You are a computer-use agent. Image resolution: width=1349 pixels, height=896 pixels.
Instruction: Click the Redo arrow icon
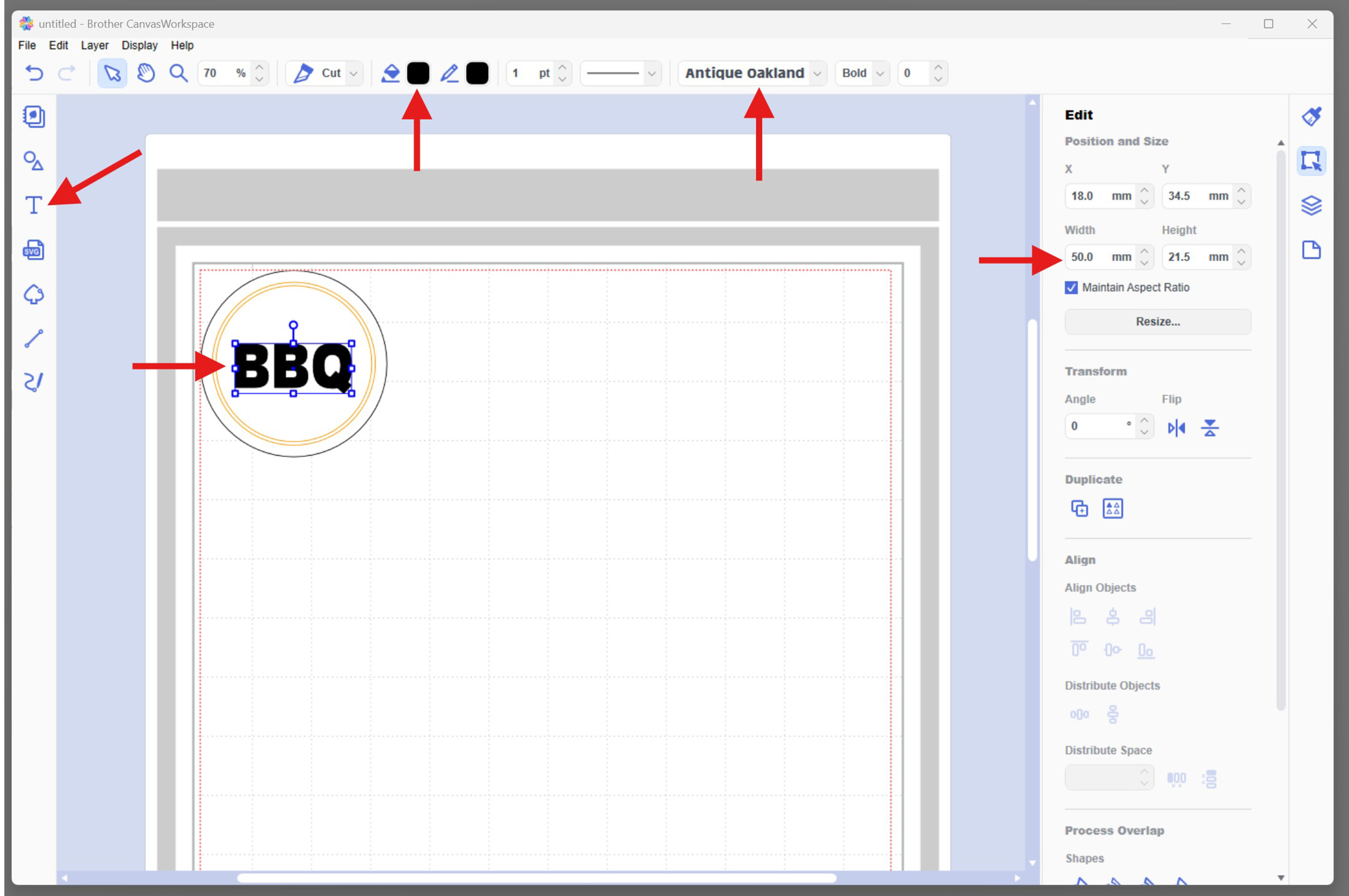click(66, 73)
